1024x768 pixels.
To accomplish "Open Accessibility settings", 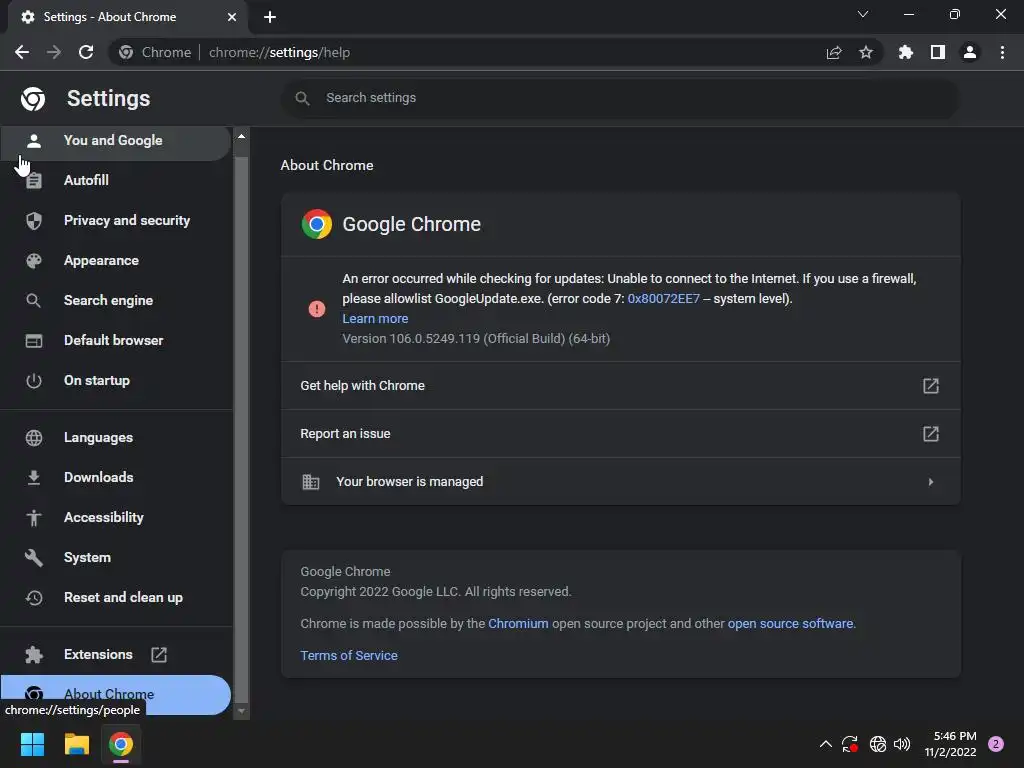I will click(115, 517).
